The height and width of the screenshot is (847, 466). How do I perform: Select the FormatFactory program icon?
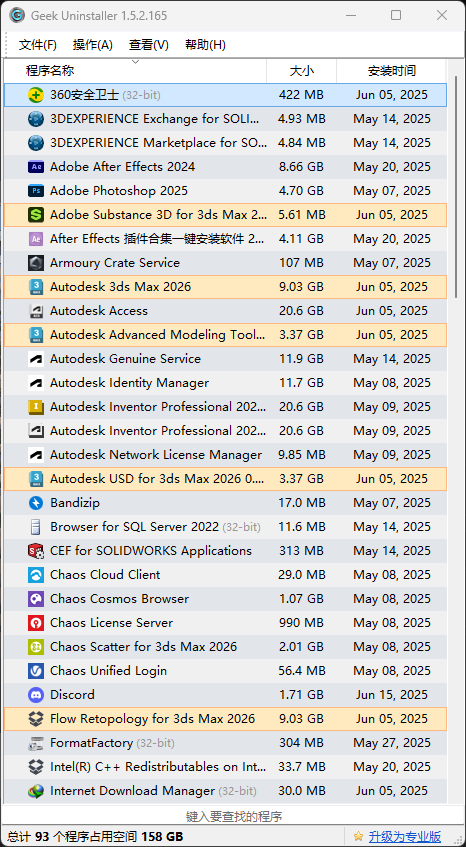(36, 743)
